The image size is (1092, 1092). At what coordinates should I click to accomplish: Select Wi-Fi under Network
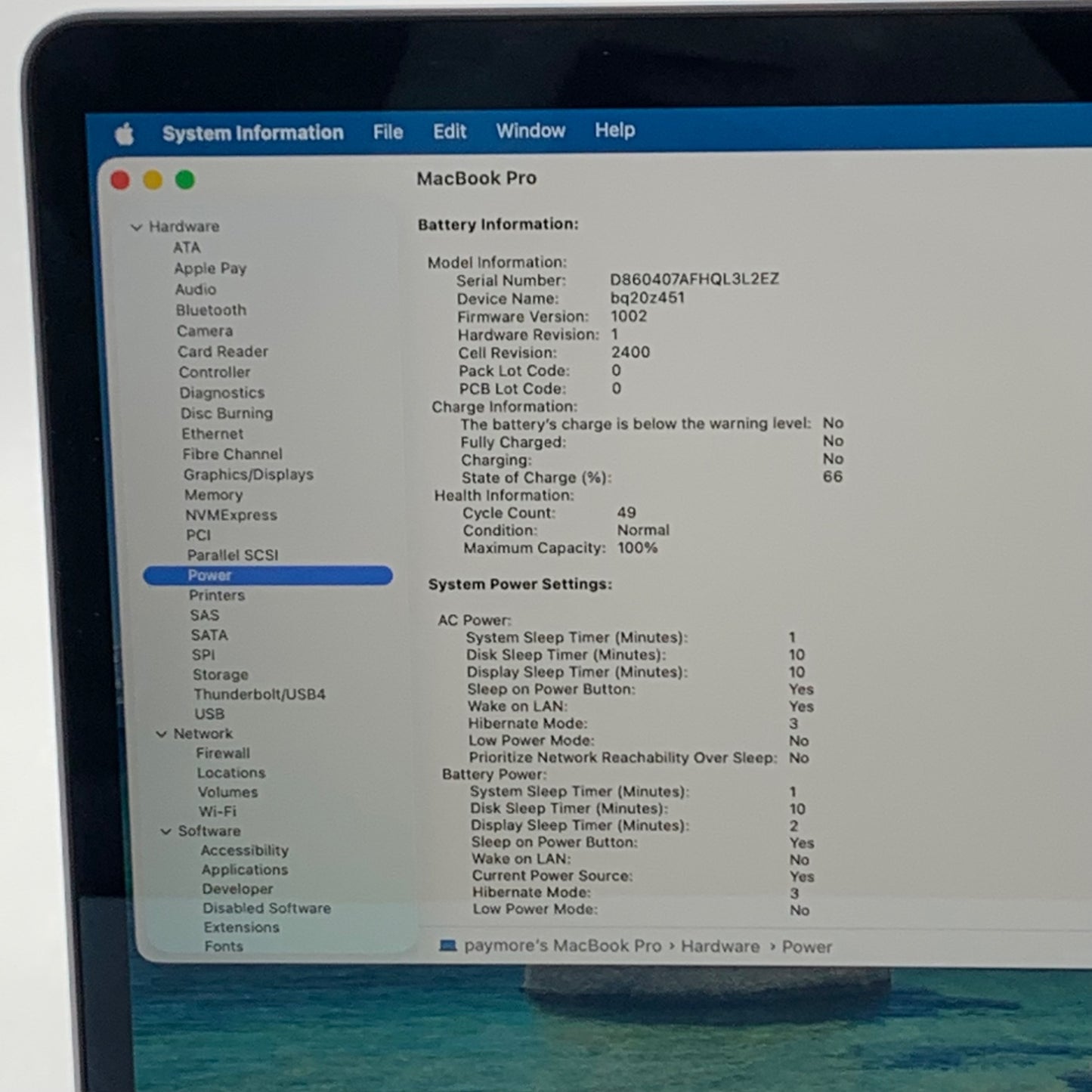point(218,812)
